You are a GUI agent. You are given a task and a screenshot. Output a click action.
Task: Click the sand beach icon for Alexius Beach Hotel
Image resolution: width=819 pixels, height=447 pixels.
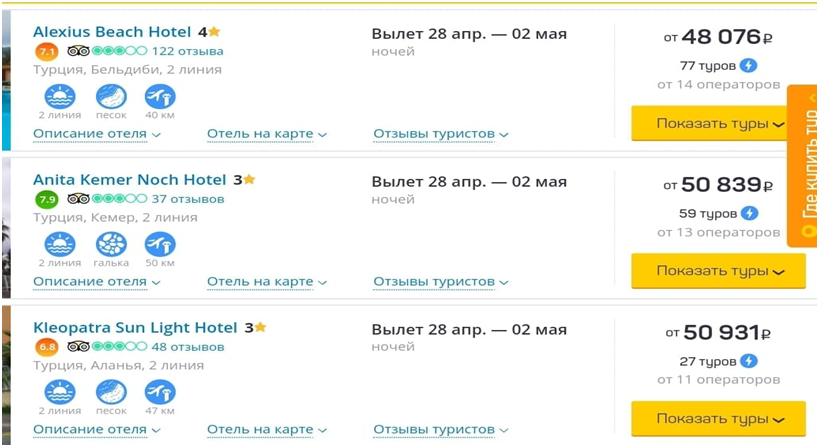coord(111,96)
